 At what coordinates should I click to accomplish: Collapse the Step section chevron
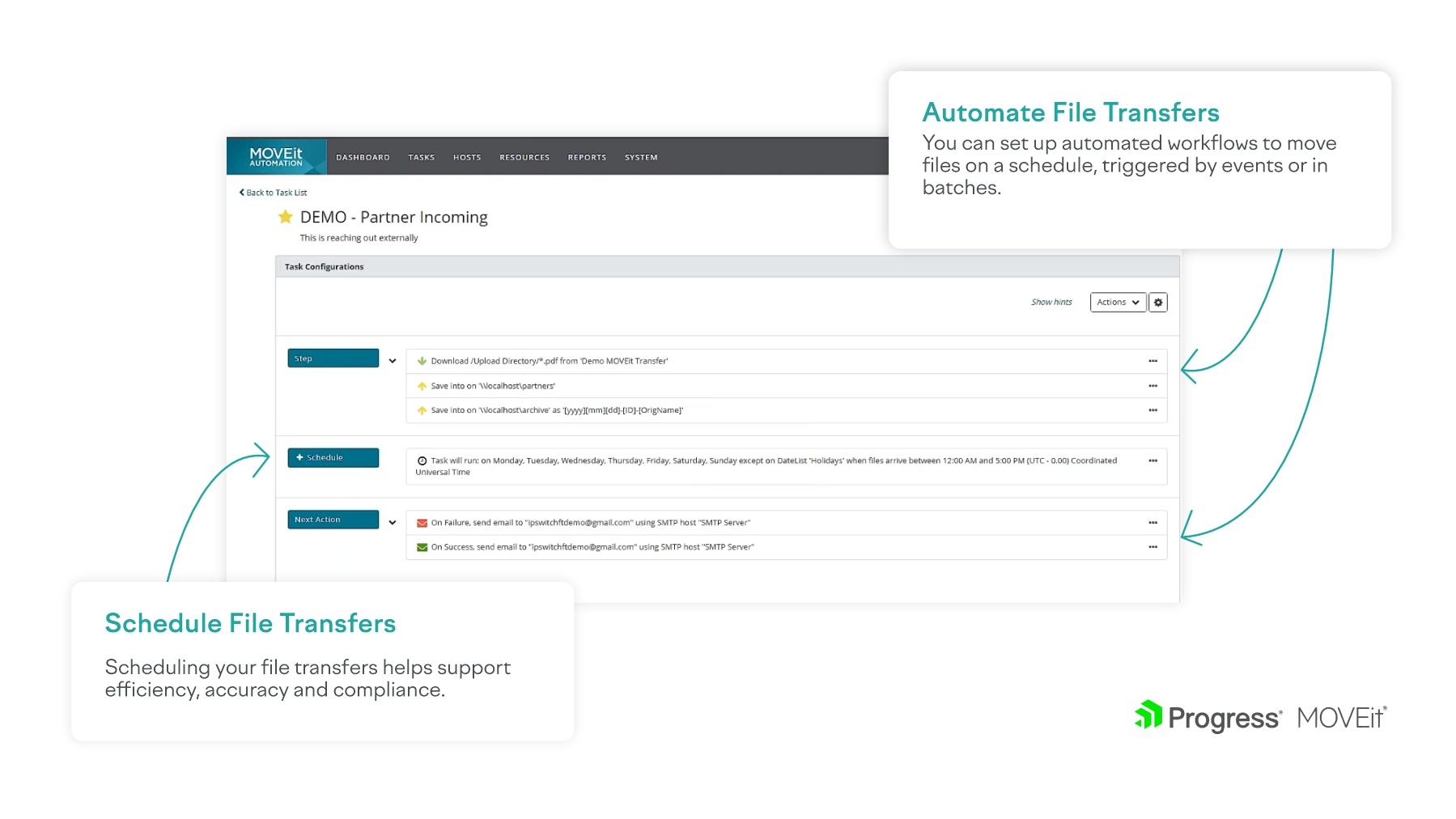click(x=393, y=361)
